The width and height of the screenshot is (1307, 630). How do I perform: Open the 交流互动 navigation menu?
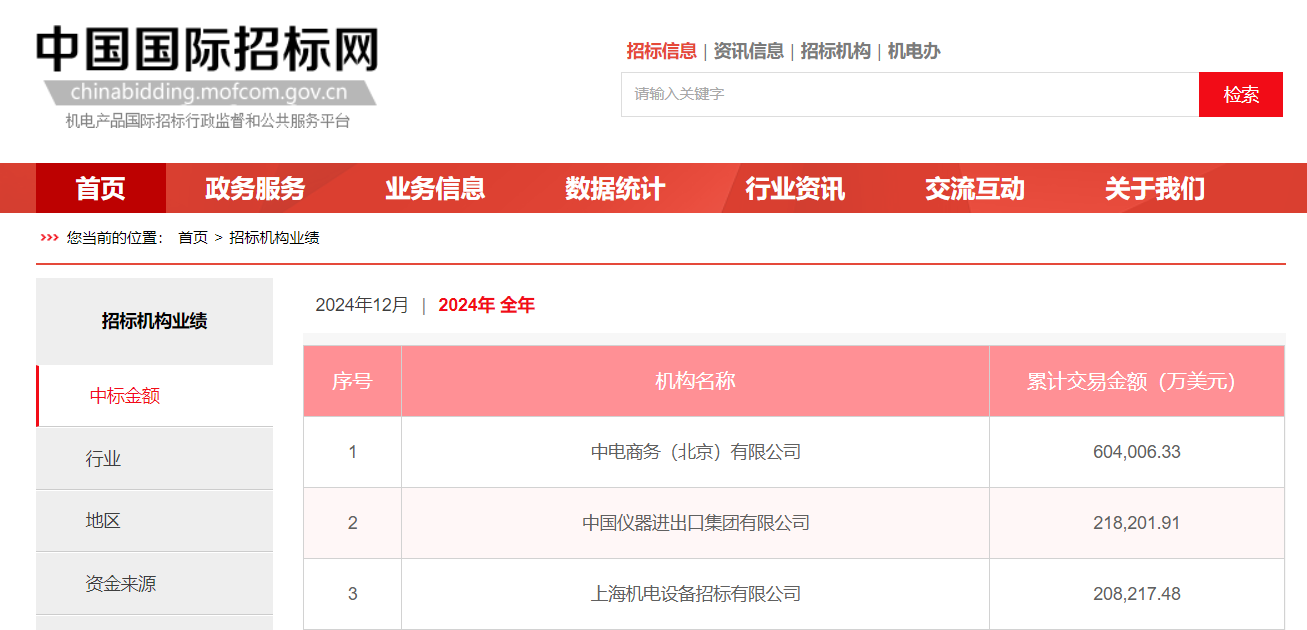[975, 188]
